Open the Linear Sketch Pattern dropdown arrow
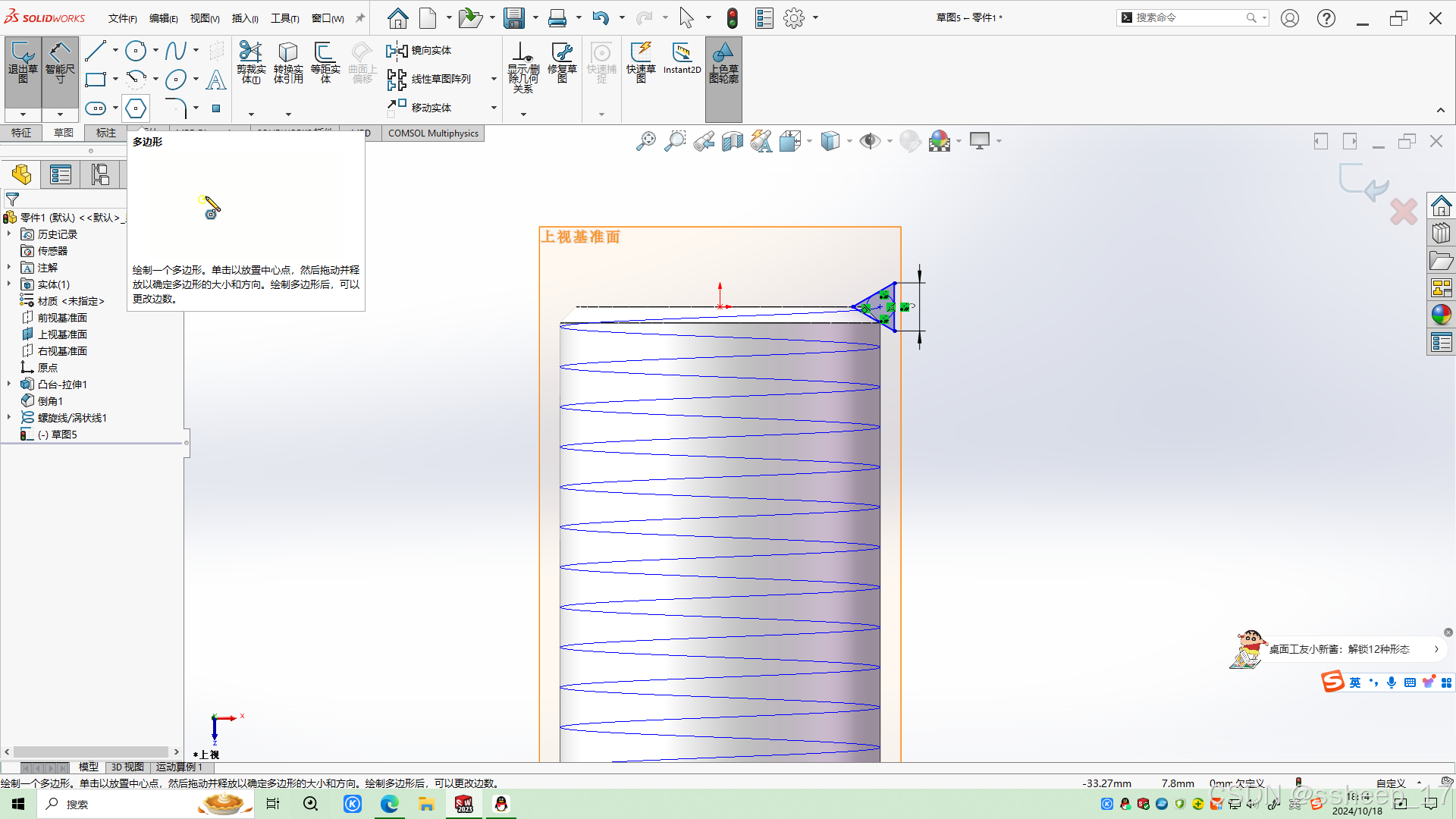Screen dimensions: 1456x819 494,79
